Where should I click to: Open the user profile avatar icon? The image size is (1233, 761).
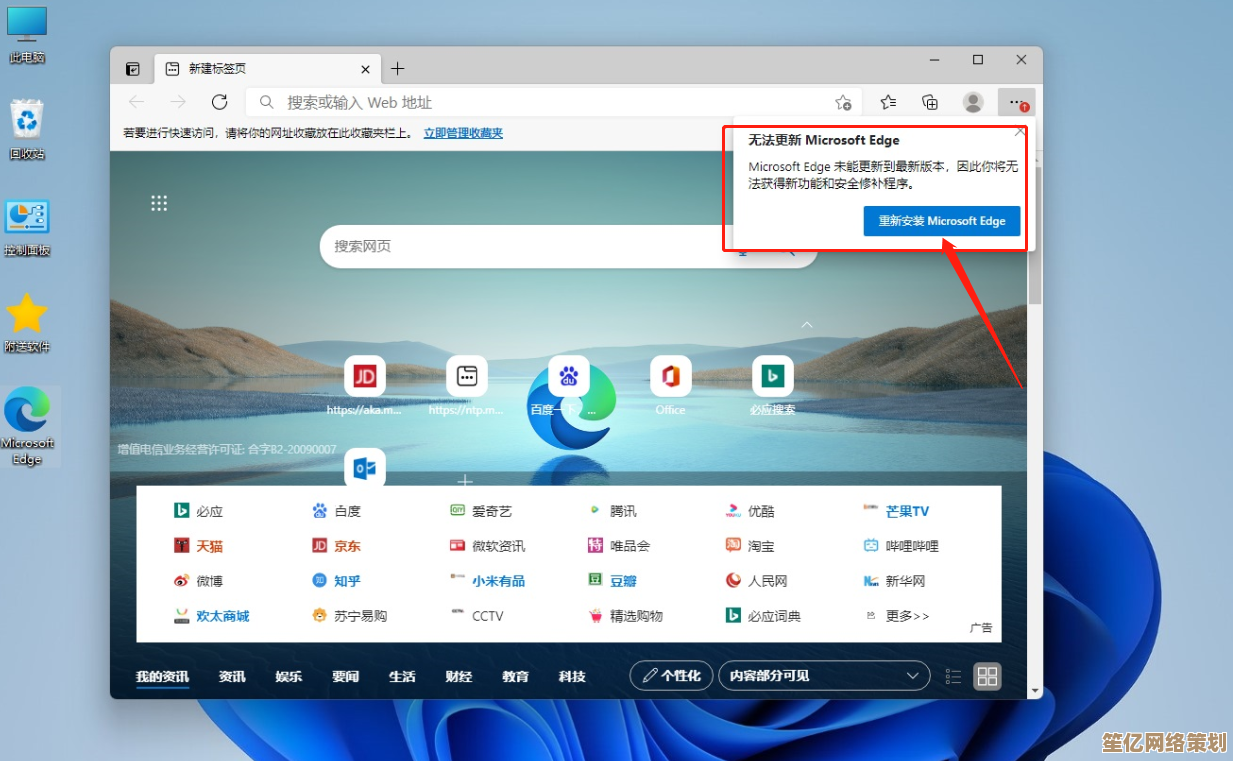[x=973, y=102]
